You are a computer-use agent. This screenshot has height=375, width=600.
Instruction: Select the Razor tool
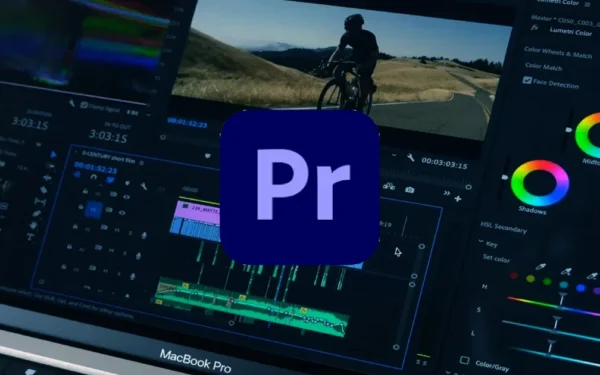point(43,190)
